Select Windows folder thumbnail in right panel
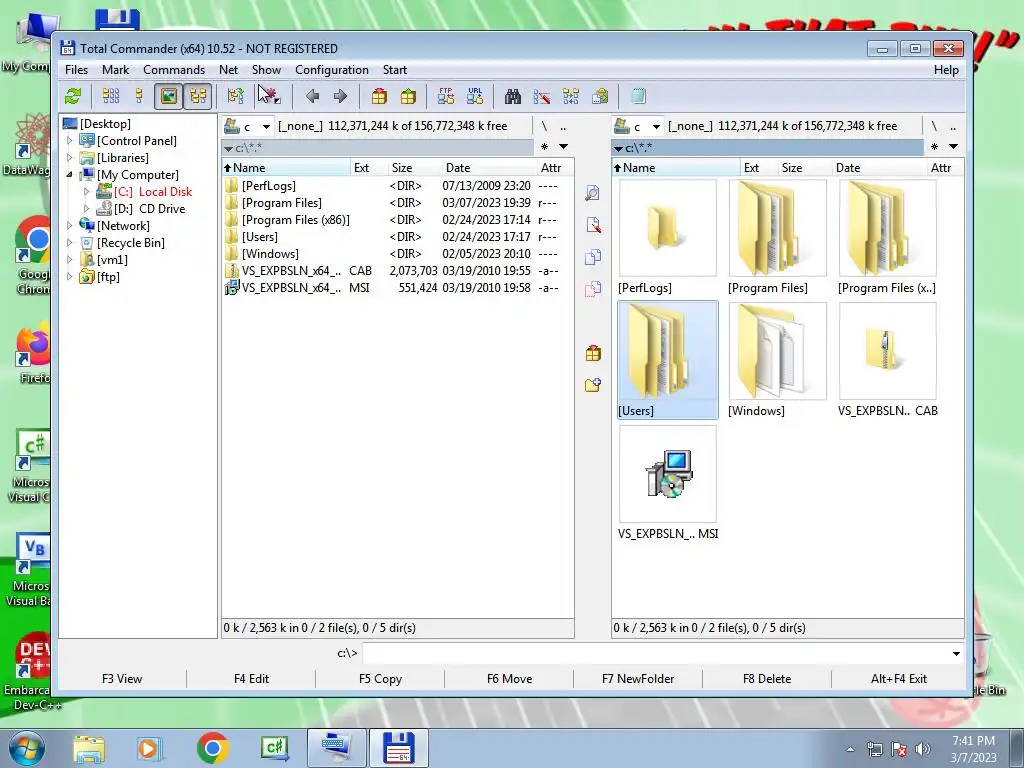Image resolution: width=1024 pixels, height=768 pixels. 777,360
